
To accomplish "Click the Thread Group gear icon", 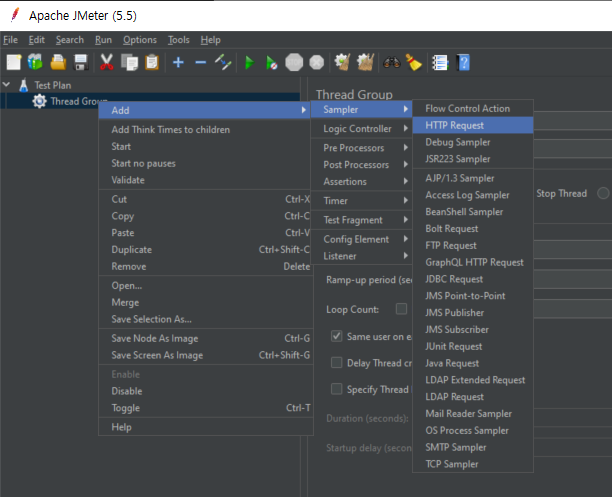I will (x=39, y=101).
